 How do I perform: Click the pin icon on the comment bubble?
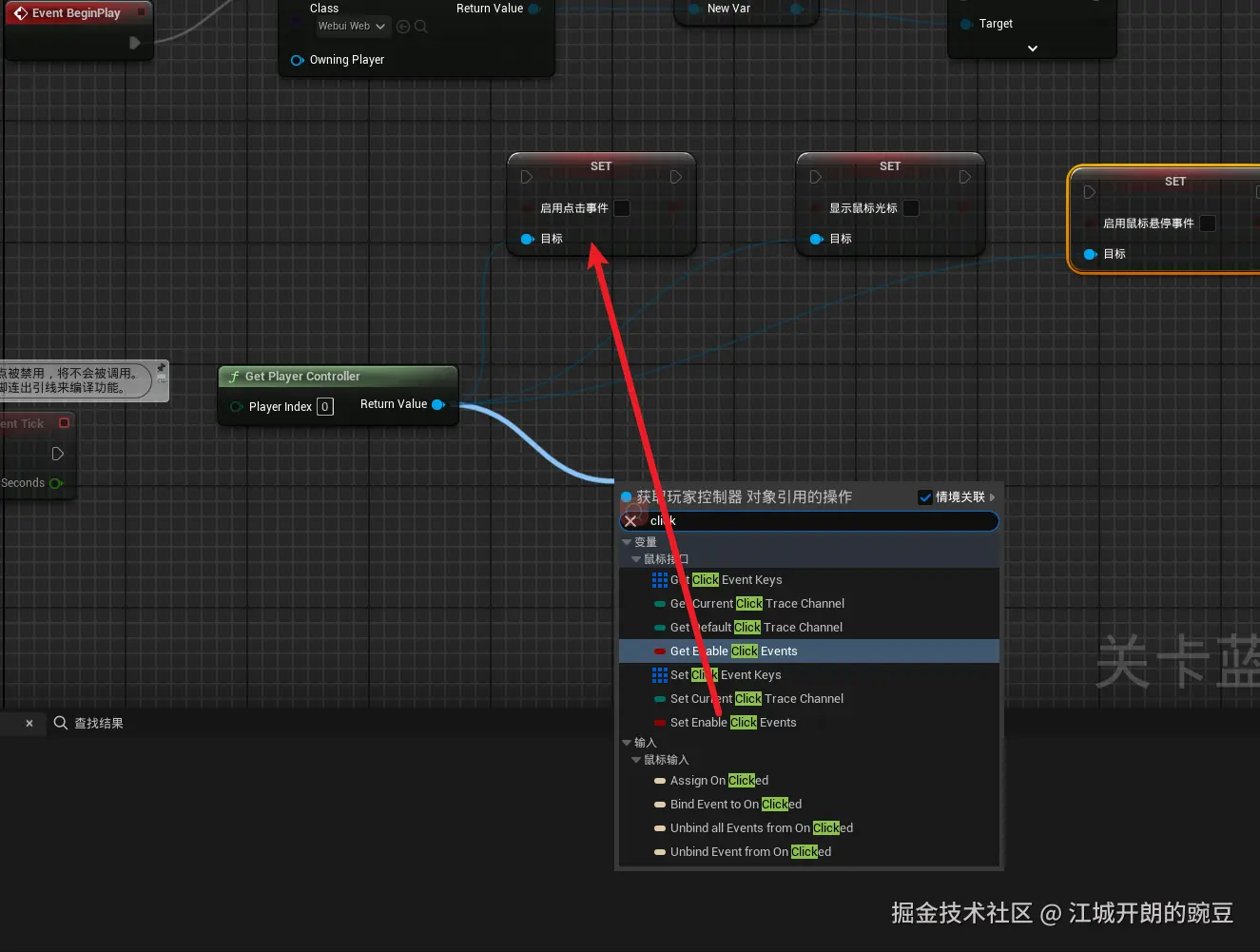161,368
